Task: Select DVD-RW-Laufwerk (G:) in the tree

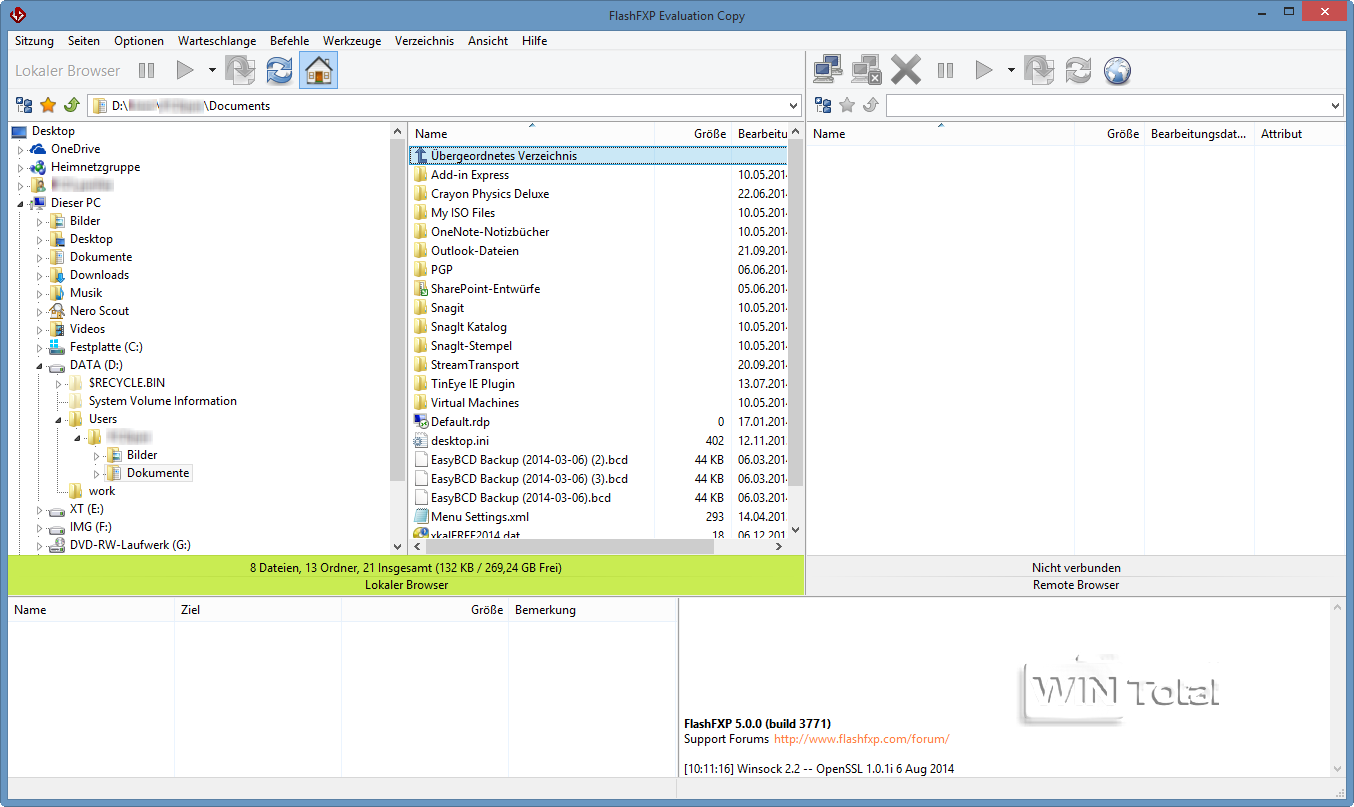Action: pyautogui.click(x=130, y=545)
